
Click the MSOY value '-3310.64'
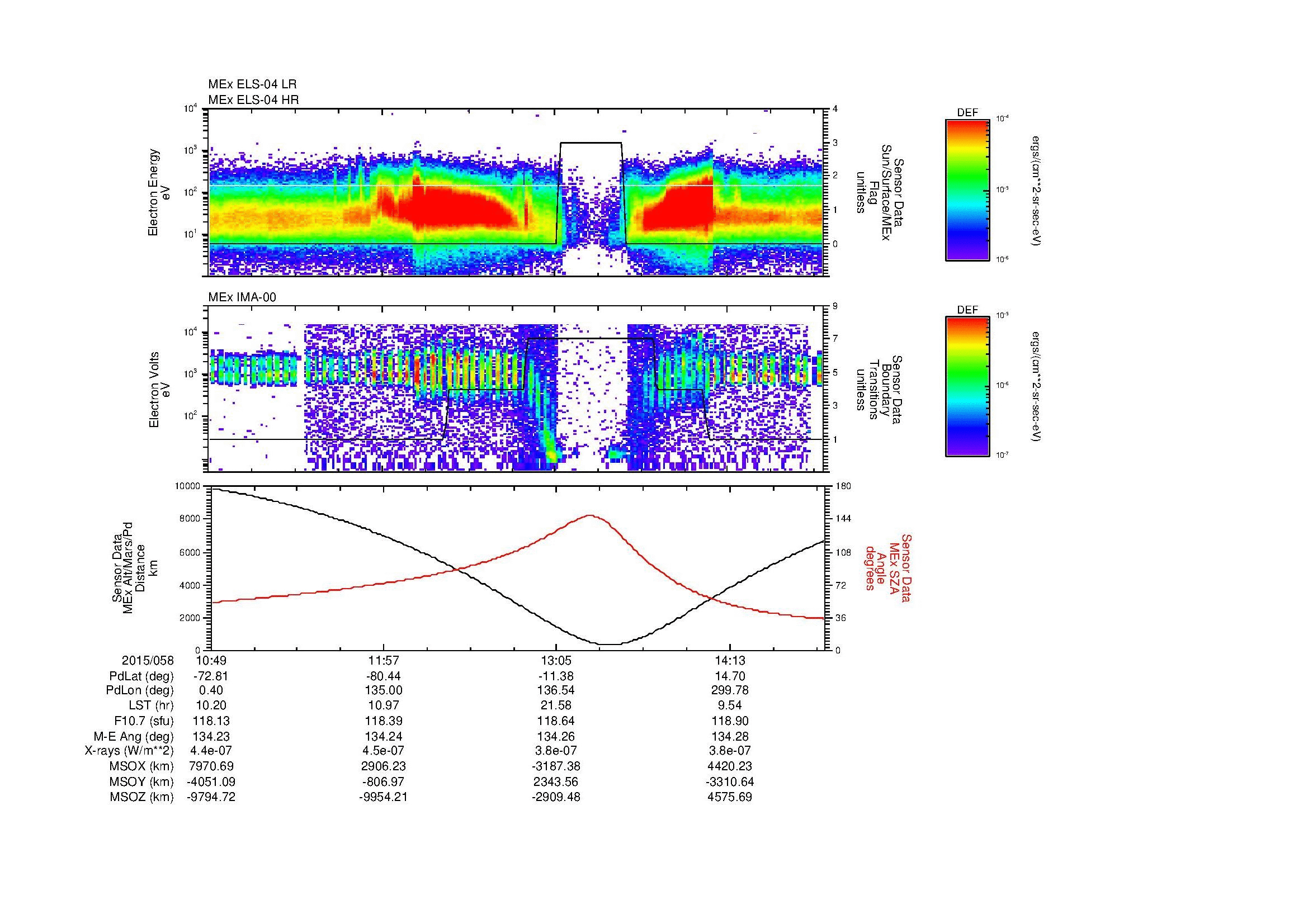coord(730,781)
